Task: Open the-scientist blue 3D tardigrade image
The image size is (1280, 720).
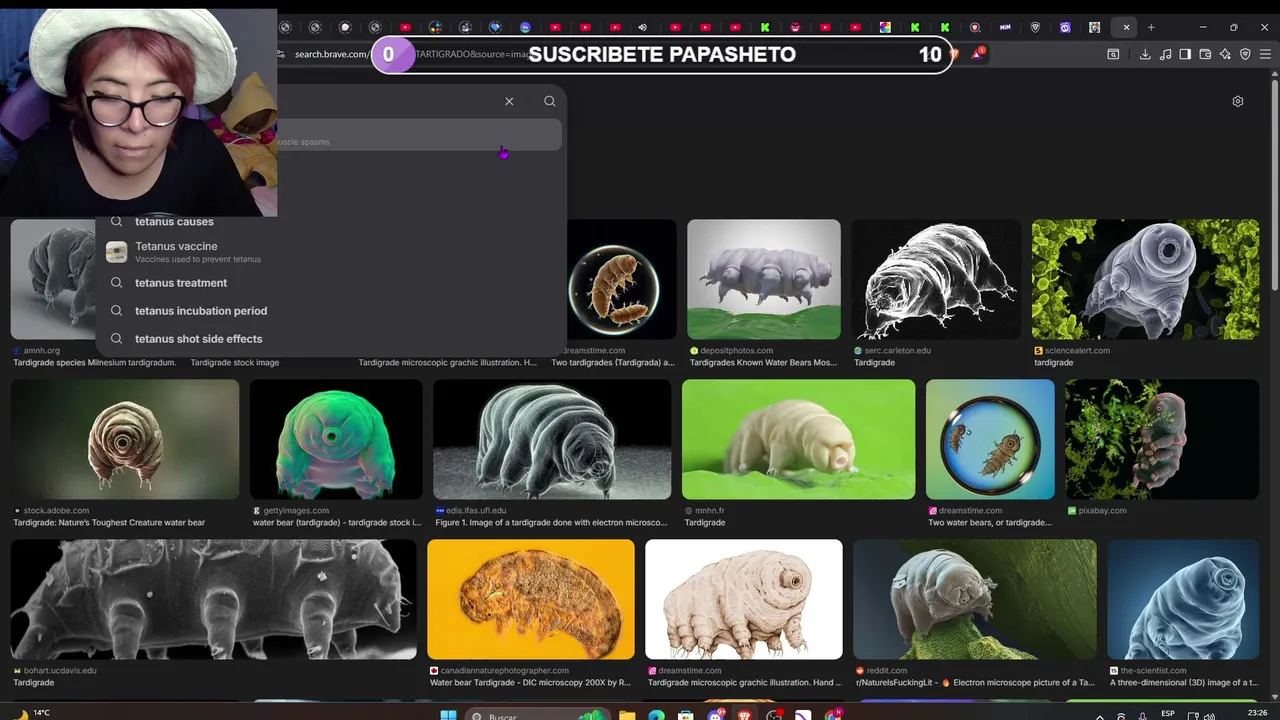Action: pos(1183,600)
